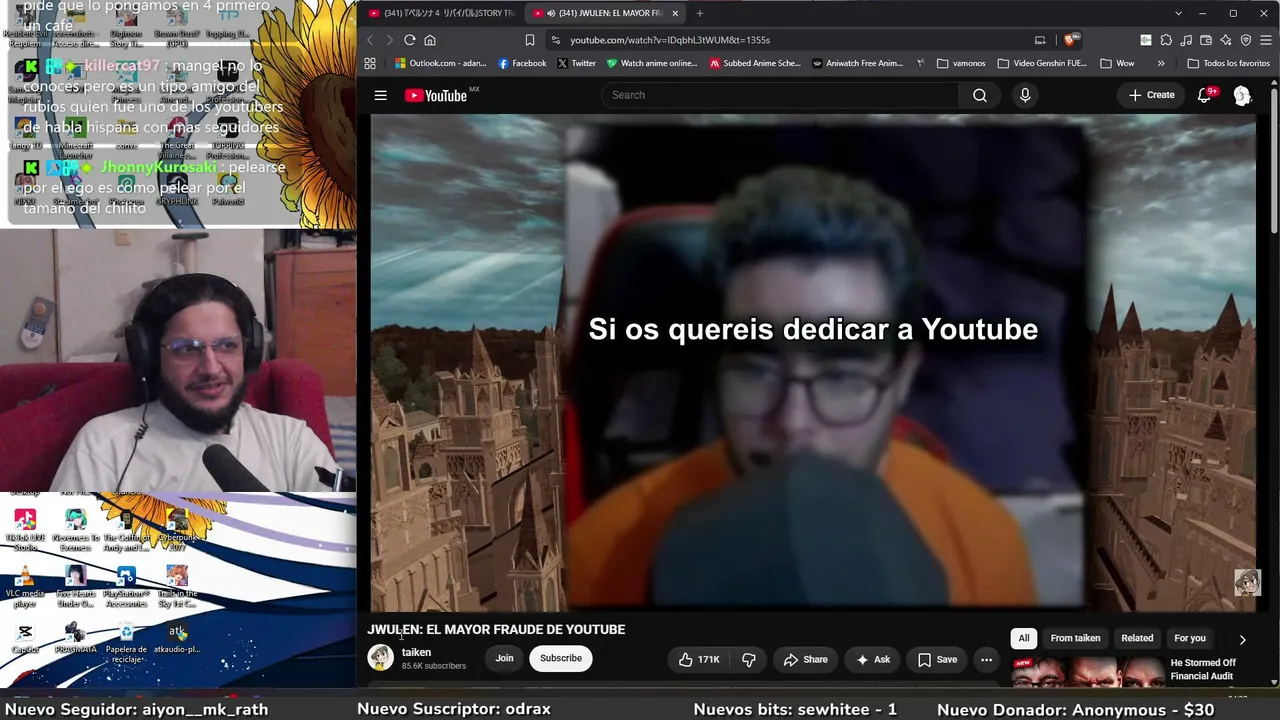This screenshot has width=1280, height=720.
Task: Select the VLC media player desktop icon
Action: click(x=25, y=587)
